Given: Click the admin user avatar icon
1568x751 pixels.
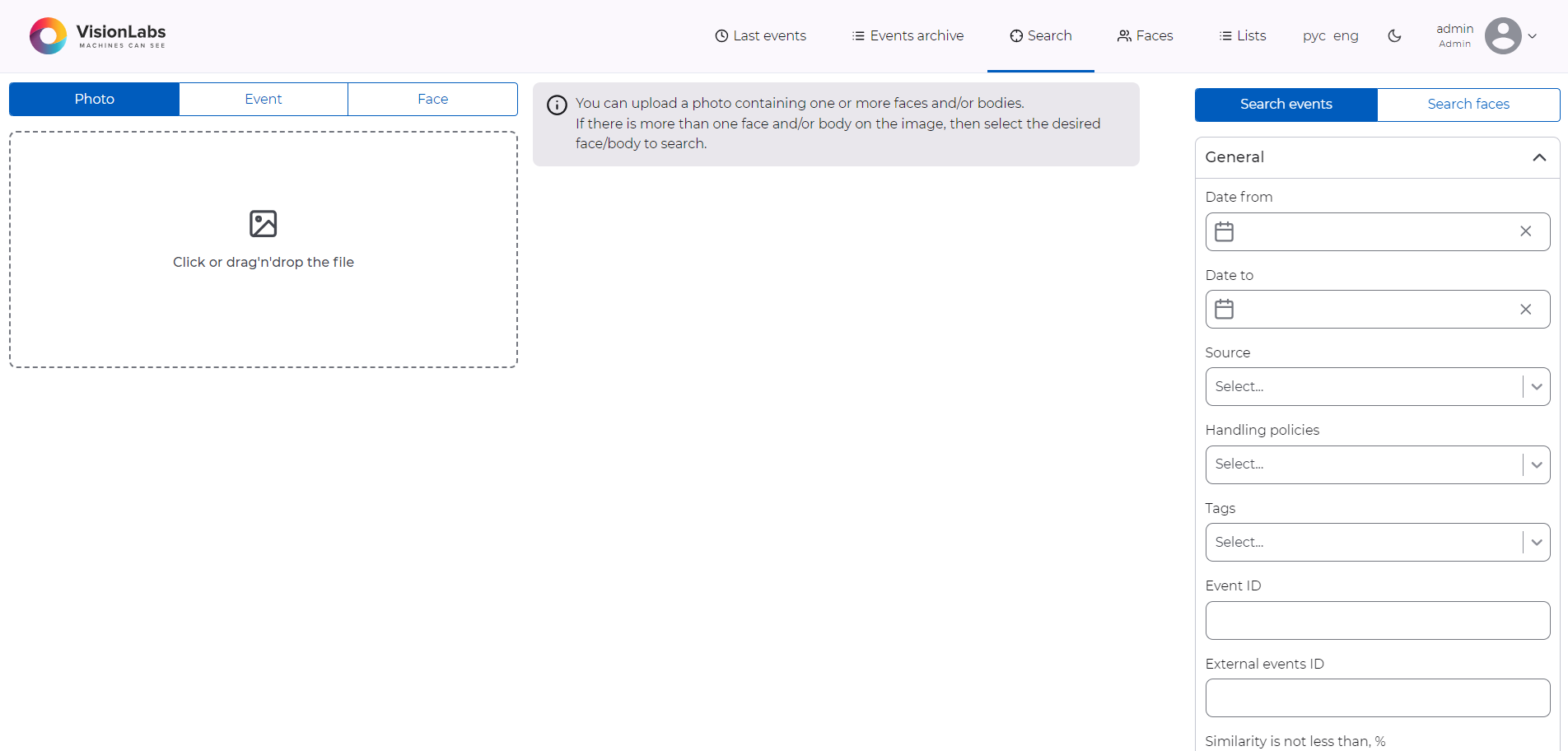Looking at the screenshot, I should (1502, 35).
